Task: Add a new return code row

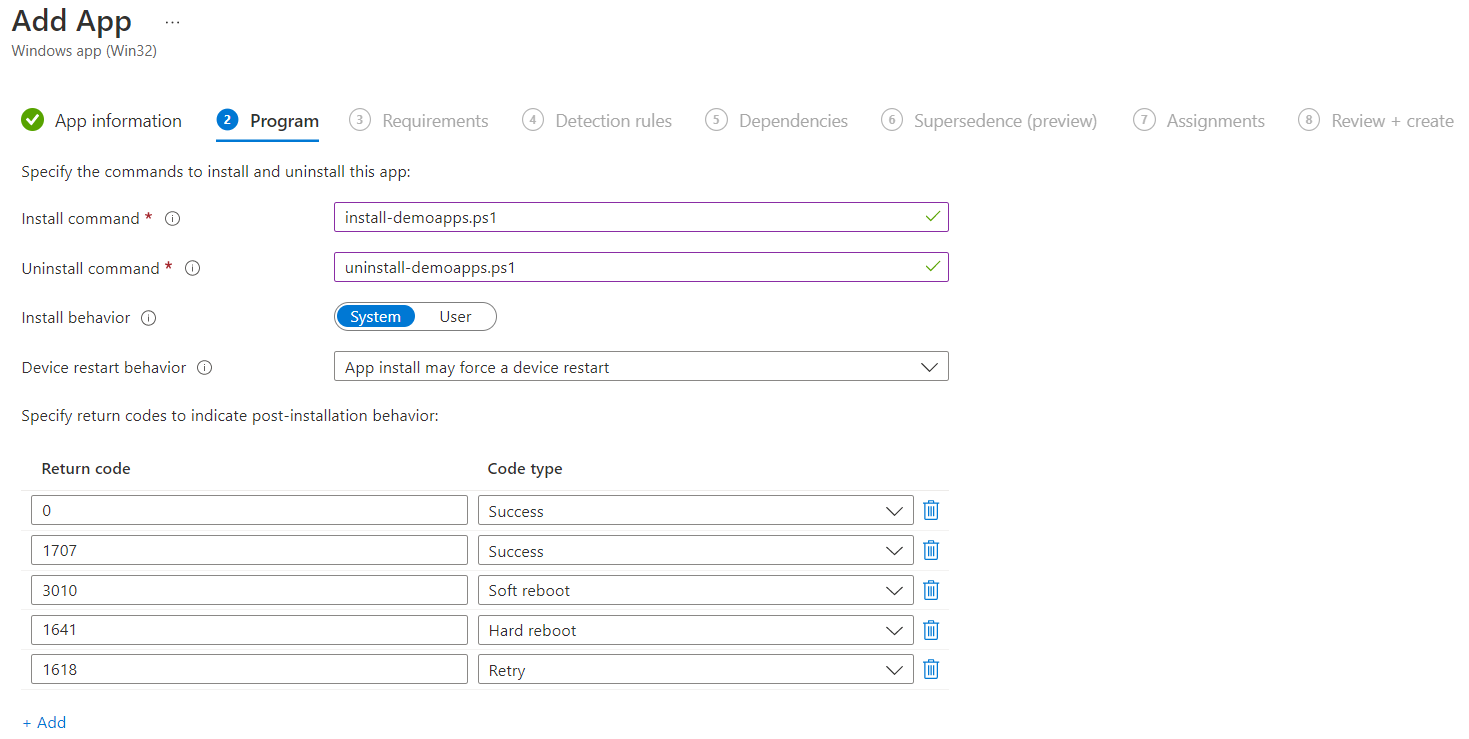Action: (x=44, y=722)
